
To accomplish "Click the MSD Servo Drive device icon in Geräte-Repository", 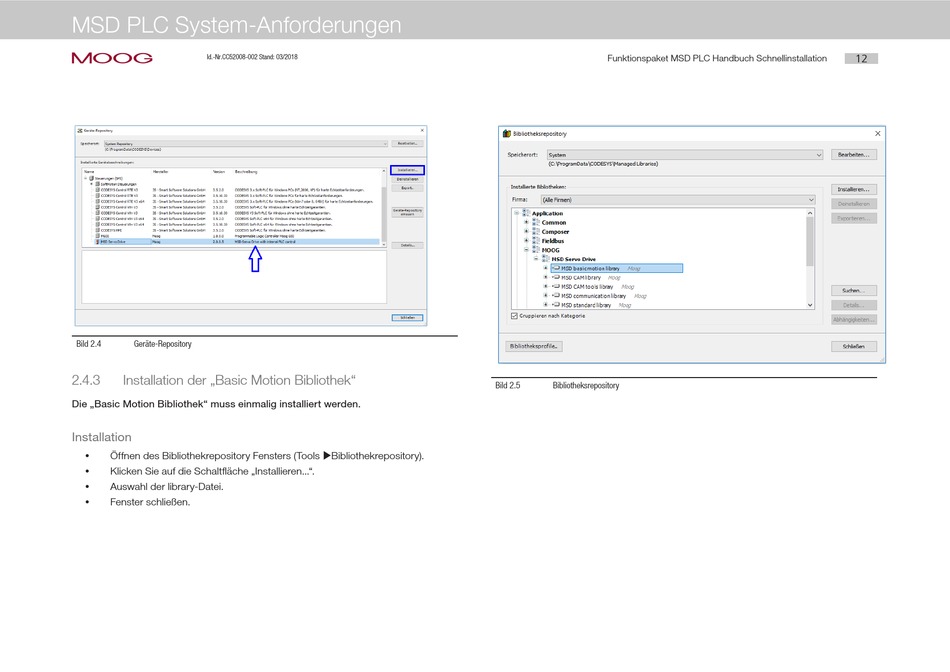I will pyautogui.click(x=98, y=242).
